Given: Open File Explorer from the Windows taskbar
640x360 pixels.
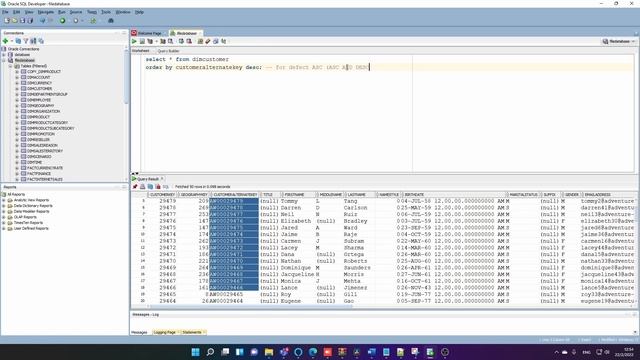Looking at the screenshot, I should tap(269, 352).
